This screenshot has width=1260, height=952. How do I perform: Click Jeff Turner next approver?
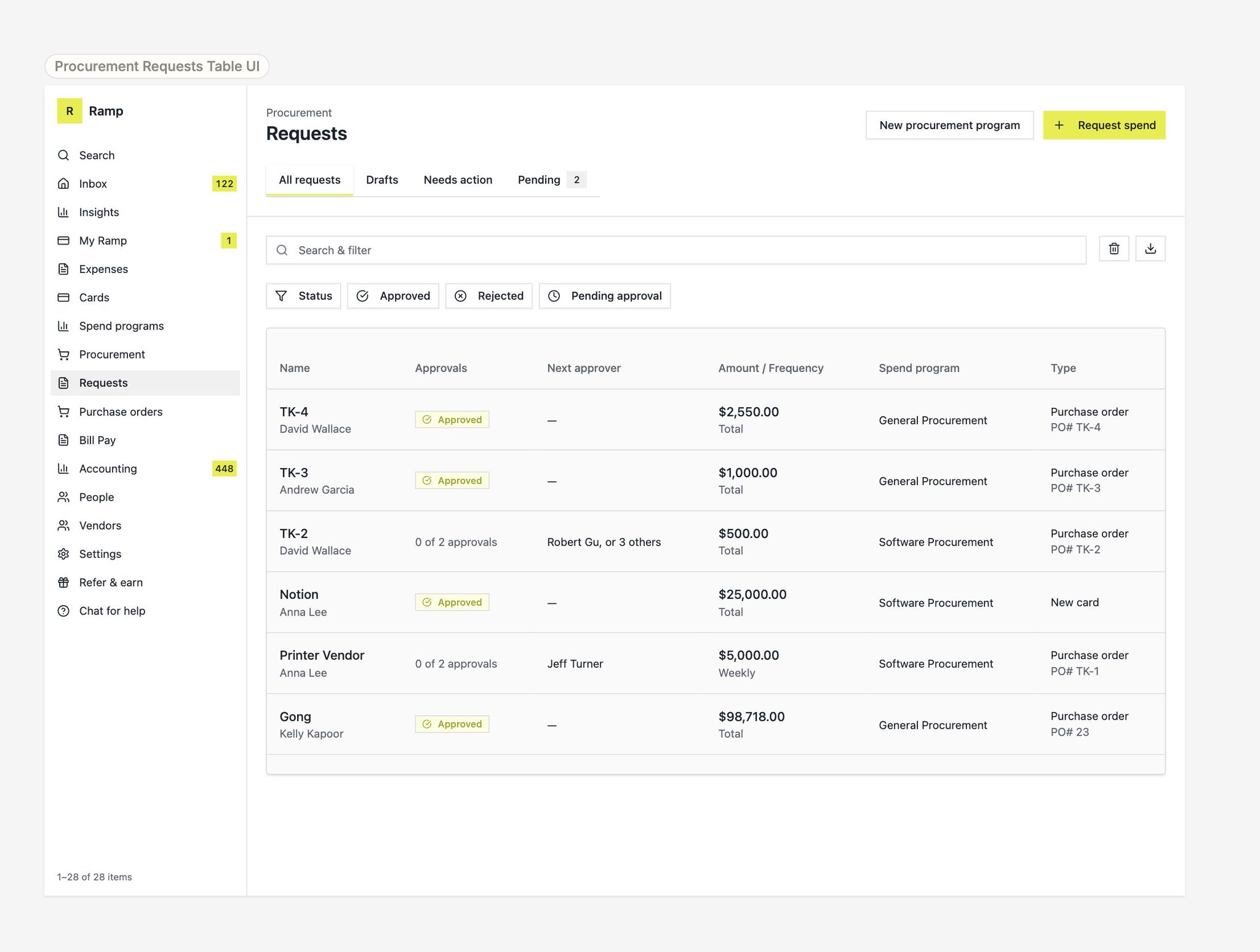[575, 664]
